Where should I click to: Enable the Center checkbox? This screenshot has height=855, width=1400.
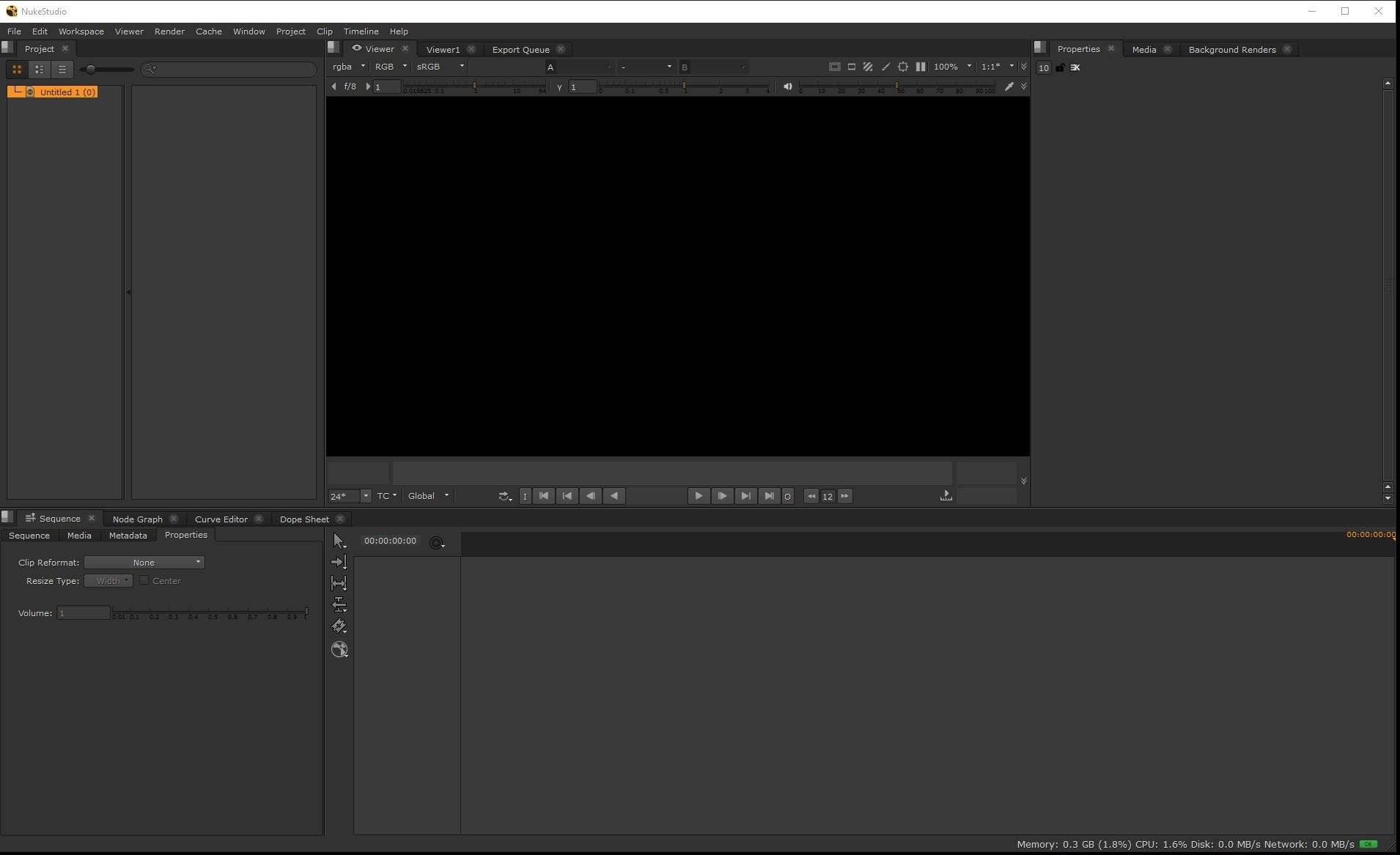tap(144, 580)
